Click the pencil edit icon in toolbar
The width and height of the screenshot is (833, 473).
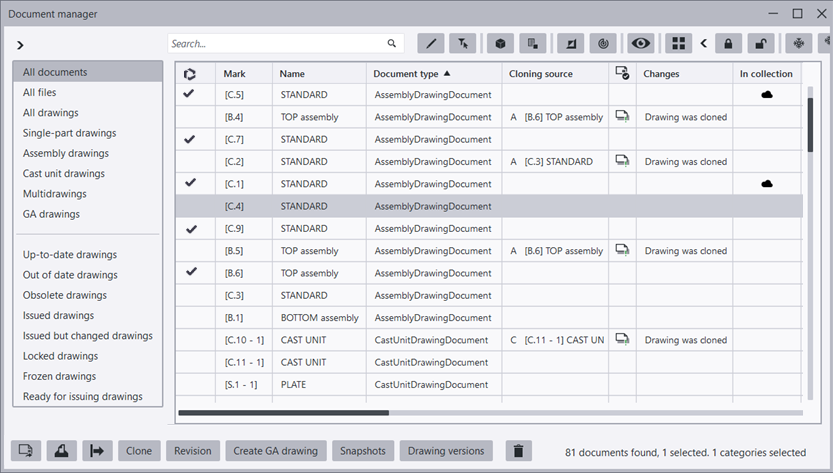(x=431, y=44)
